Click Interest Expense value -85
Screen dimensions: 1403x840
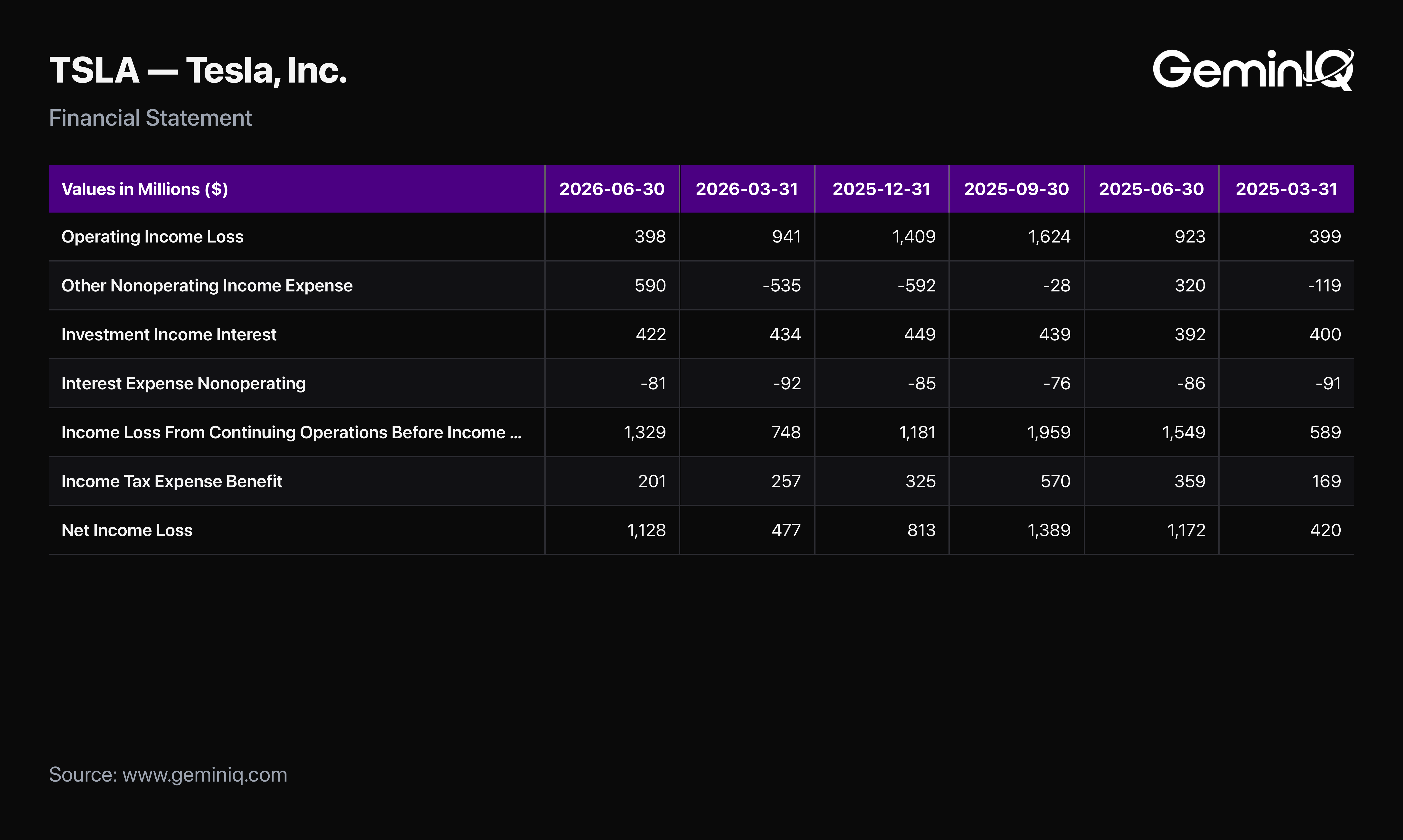[922, 383]
